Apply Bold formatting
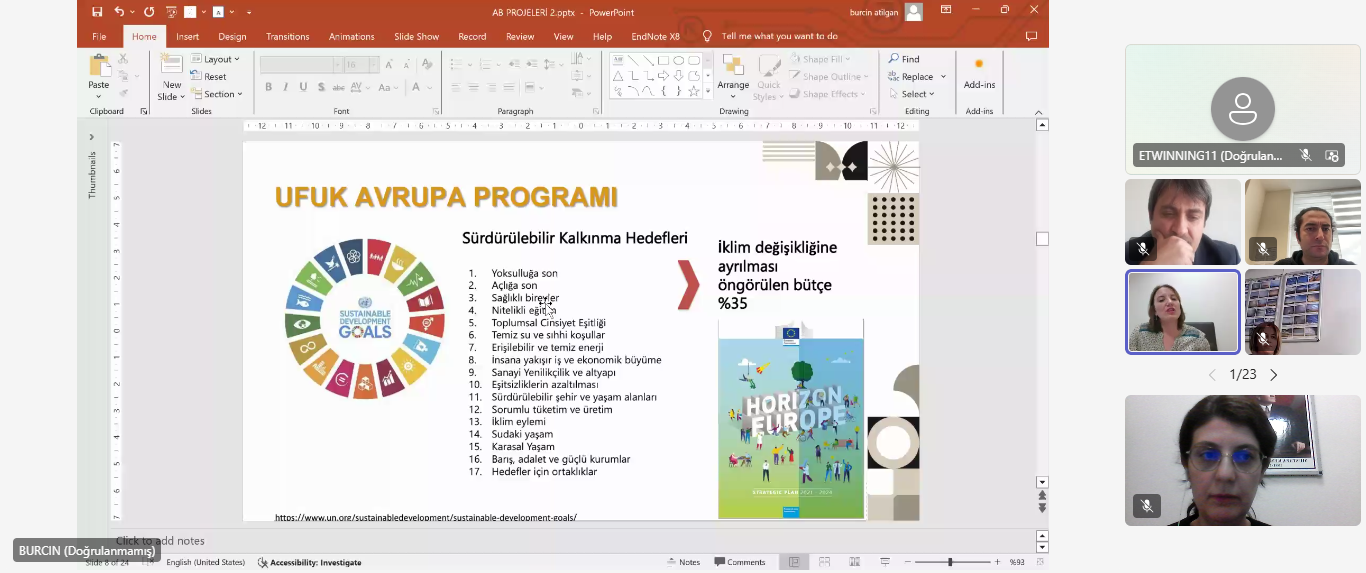 pos(268,87)
